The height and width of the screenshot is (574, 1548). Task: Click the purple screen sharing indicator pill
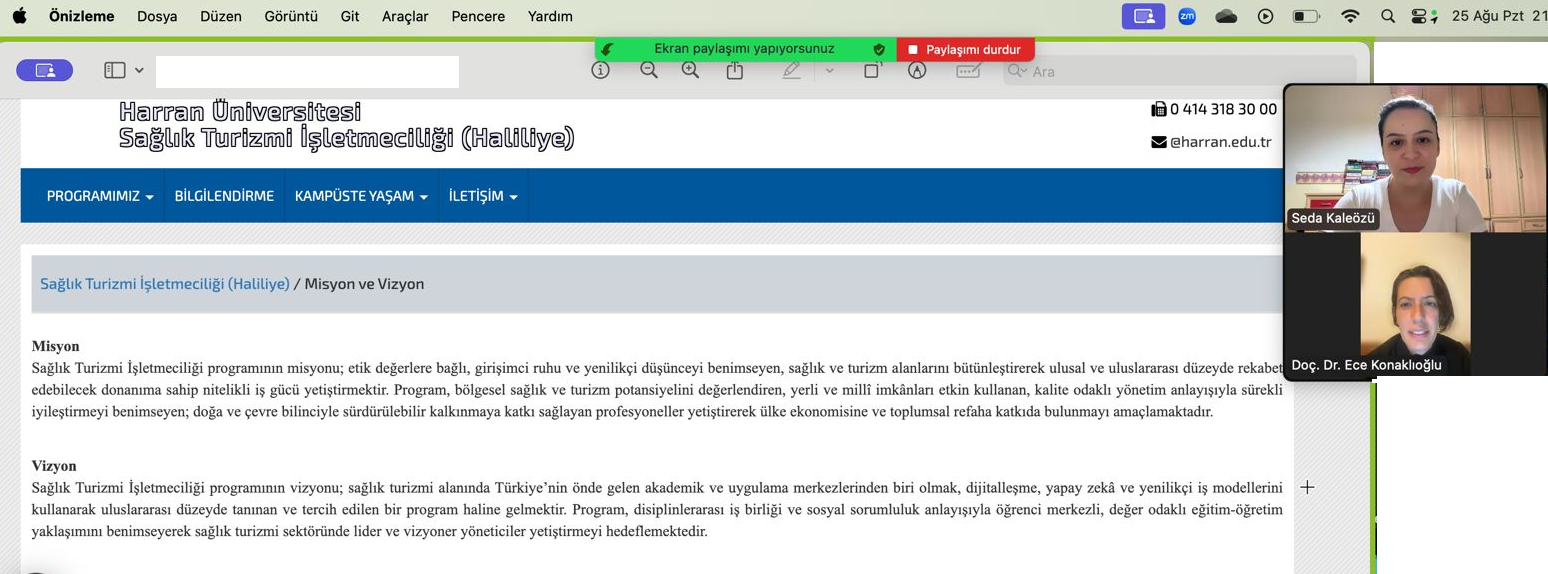point(44,70)
